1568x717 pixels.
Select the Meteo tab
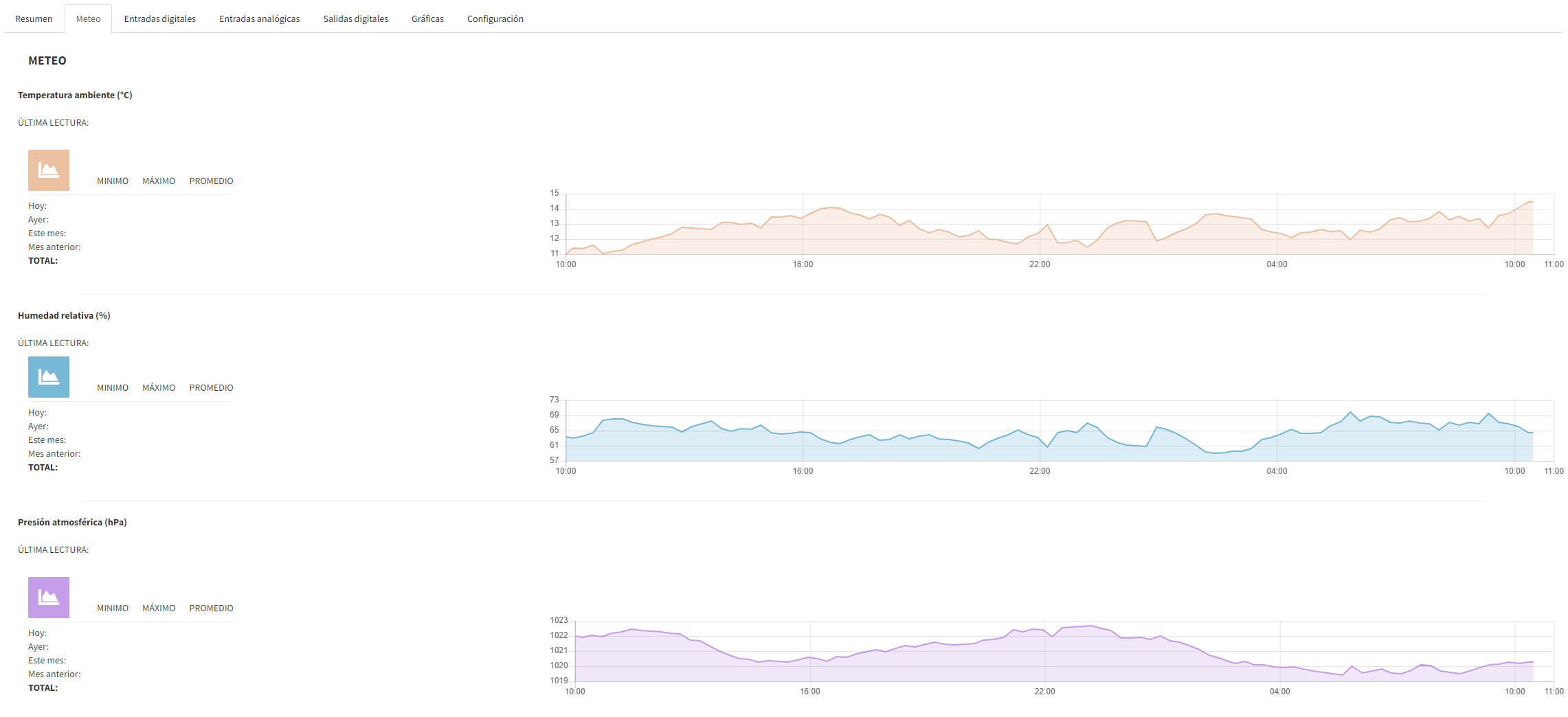click(88, 19)
